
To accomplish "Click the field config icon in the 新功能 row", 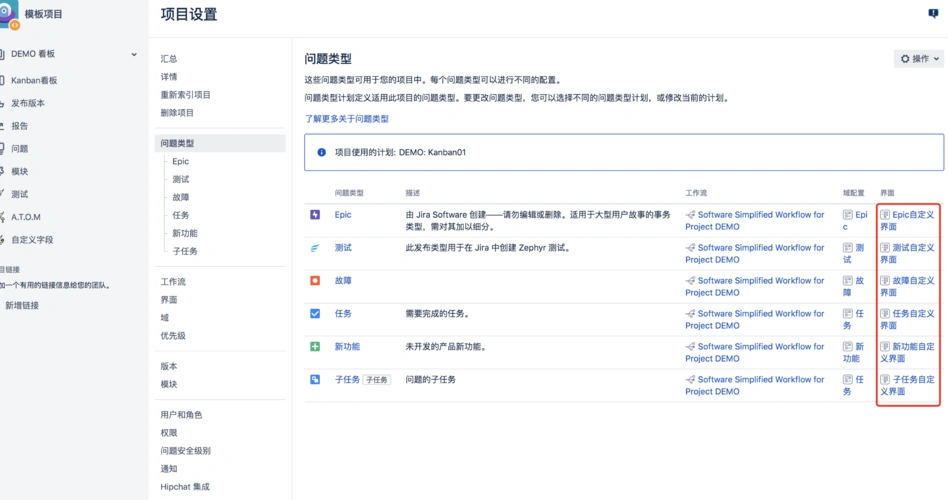I will 848,346.
